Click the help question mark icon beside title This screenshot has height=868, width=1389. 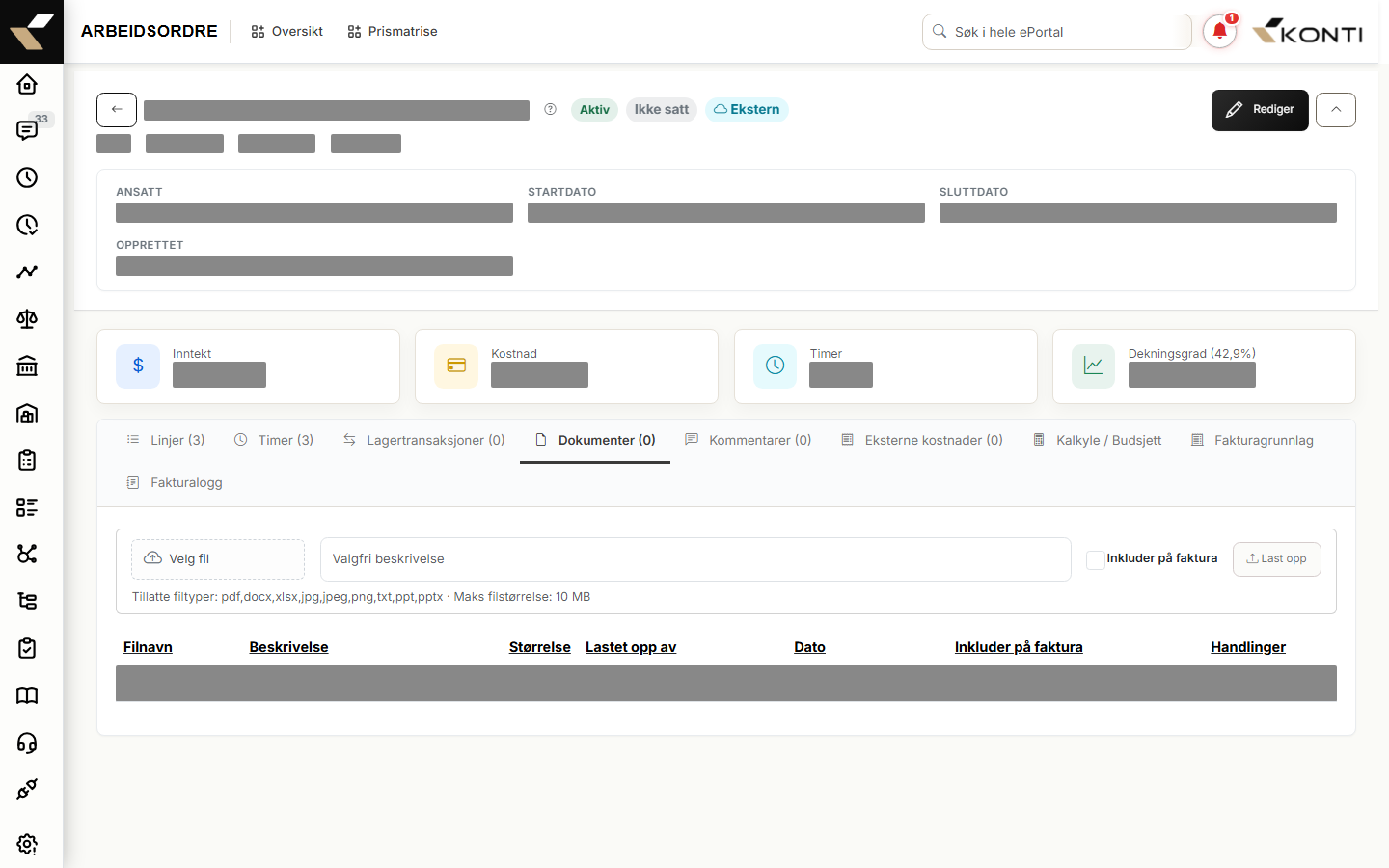550,109
